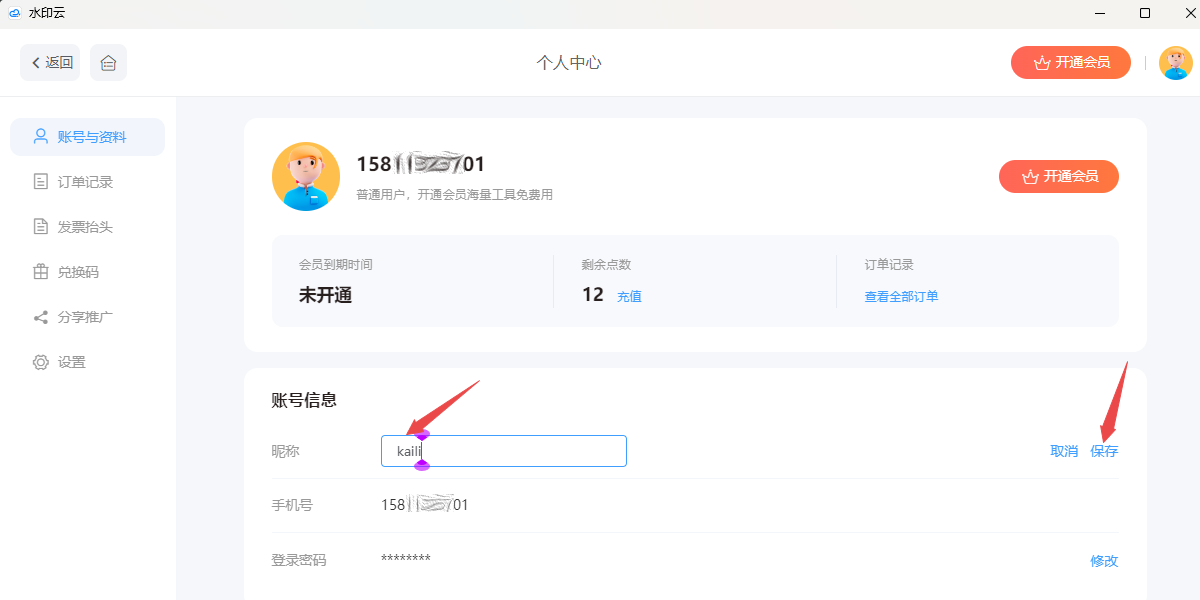Click 取消 to cancel nickname edit
This screenshot has width=1200, height=600.
tap(1064, 451)
